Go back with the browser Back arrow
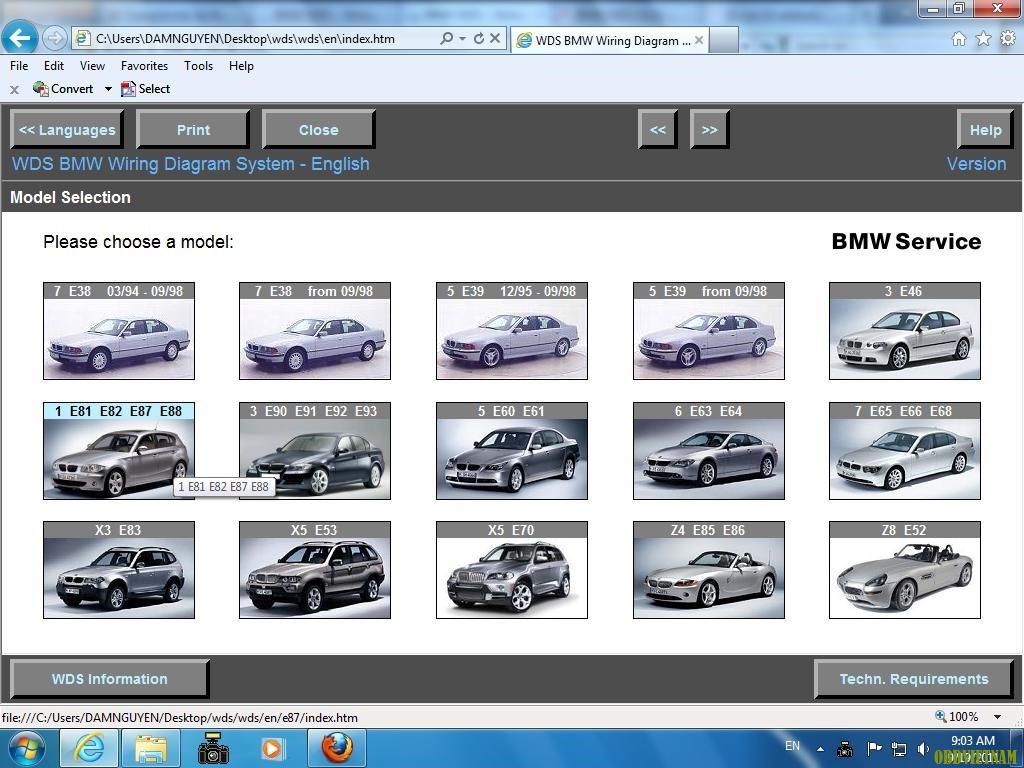The image size is (1024, 768). point(20,38)
